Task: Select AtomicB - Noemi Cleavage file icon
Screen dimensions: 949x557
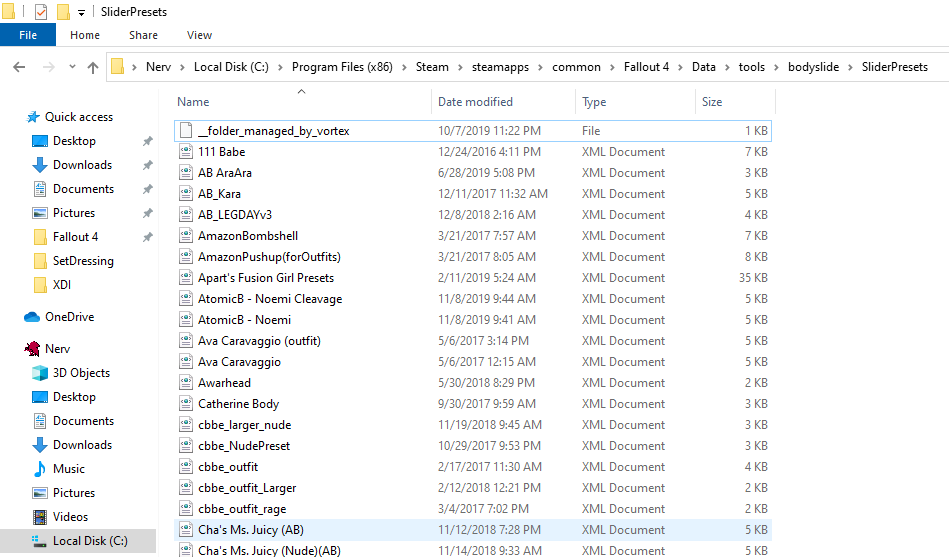Action: click(186, 298)
